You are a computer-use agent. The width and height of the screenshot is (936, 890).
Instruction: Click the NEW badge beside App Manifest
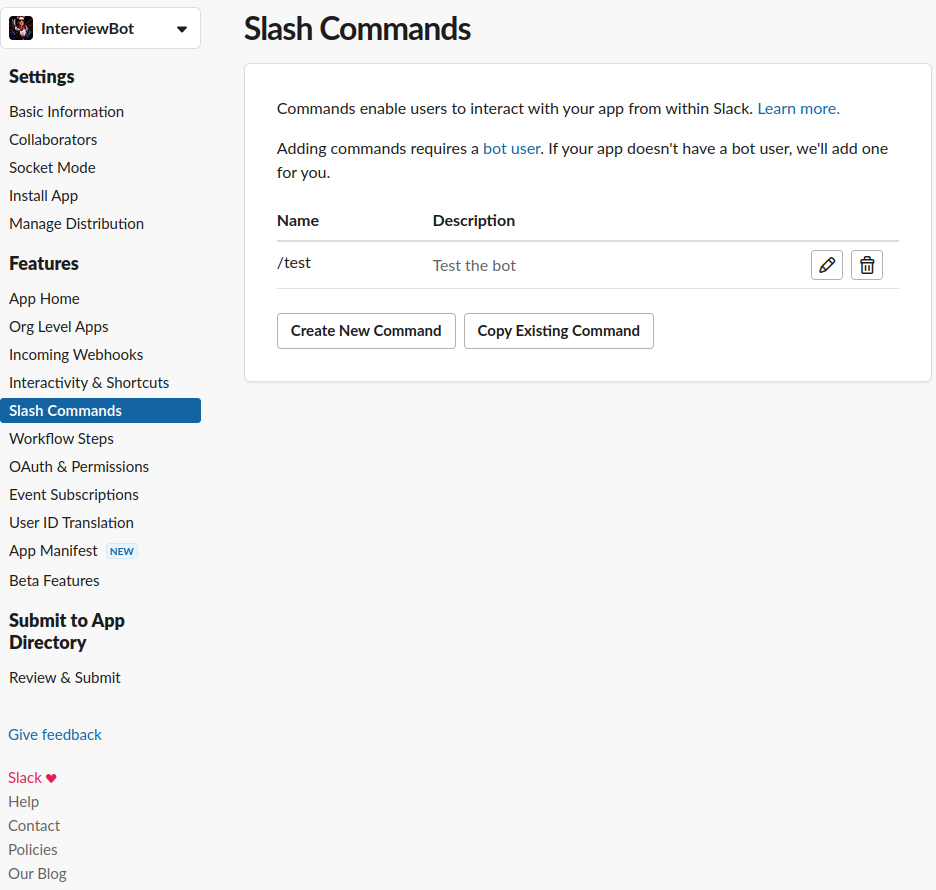122,551
